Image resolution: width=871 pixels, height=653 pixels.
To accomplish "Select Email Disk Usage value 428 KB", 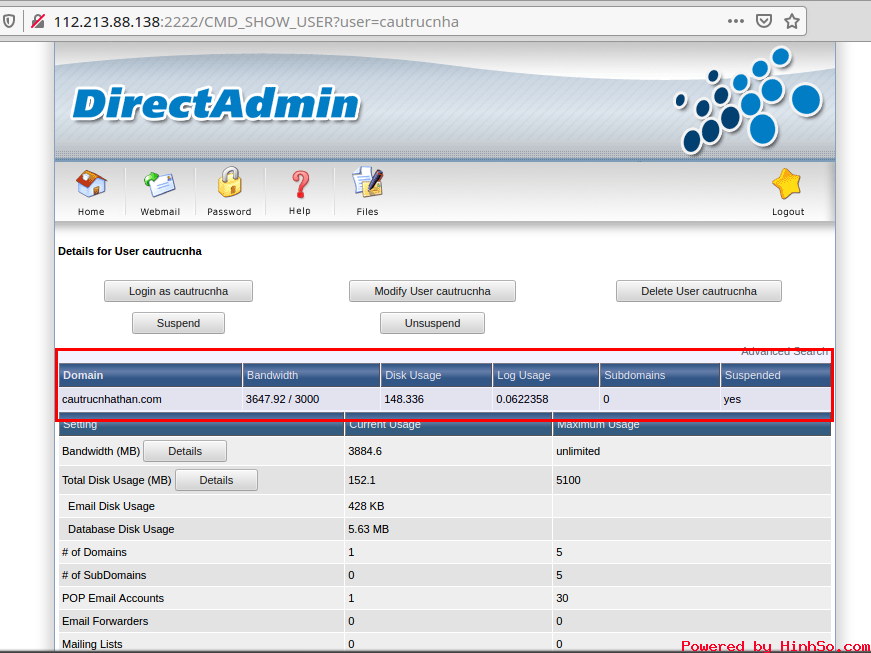I will tap(366, 506).
